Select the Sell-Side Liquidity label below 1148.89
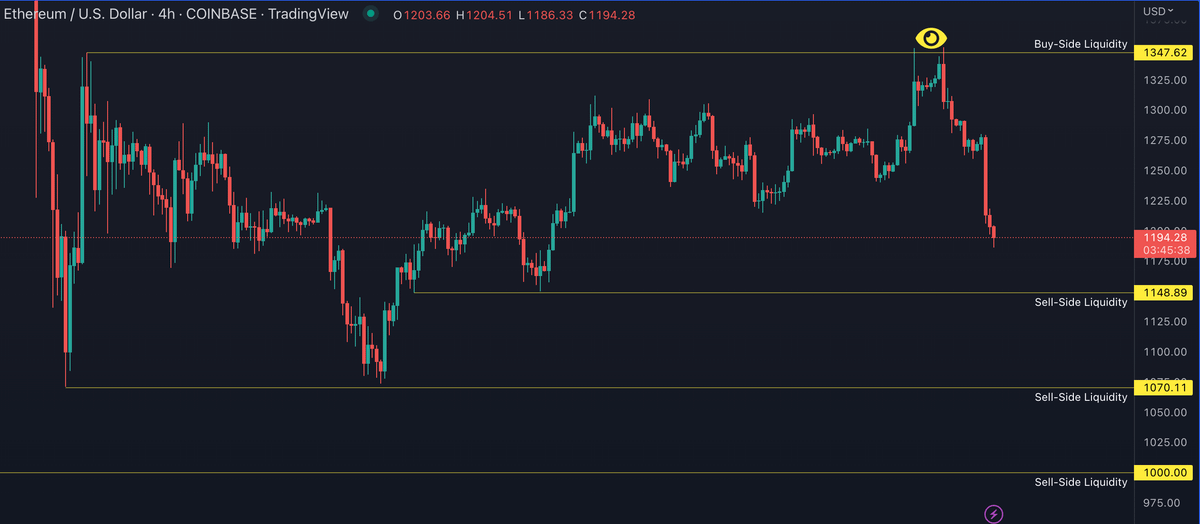The height and width of the screenshot is (524, 1200). [x=1080, y=302]
